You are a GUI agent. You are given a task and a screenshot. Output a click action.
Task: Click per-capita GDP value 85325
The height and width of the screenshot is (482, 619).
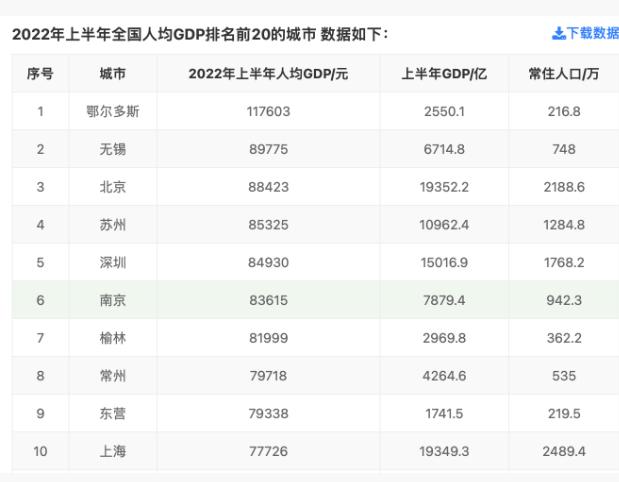pyautogui.click(x=268, y=225)
